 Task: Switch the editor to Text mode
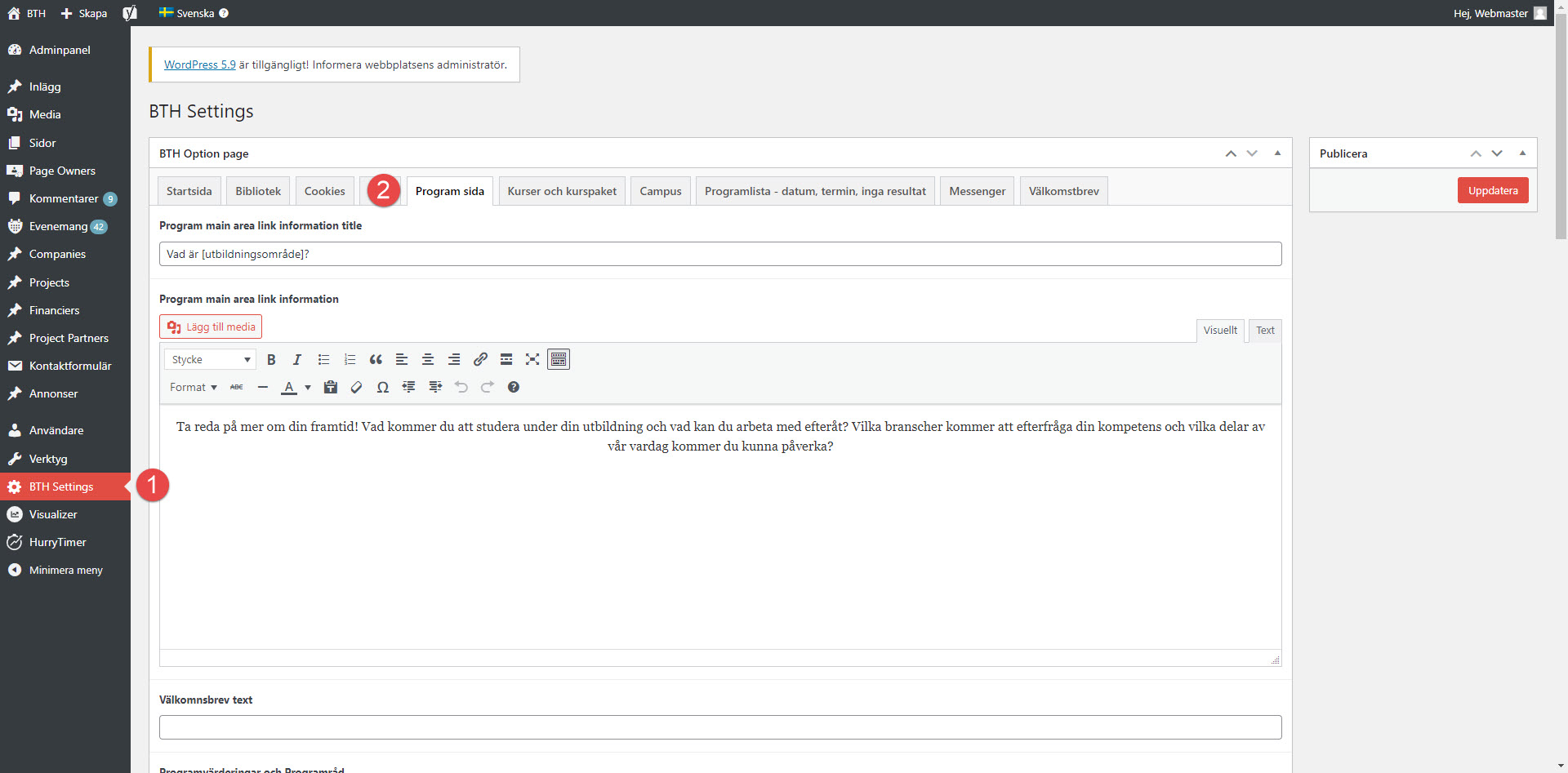pos(1265,331)
